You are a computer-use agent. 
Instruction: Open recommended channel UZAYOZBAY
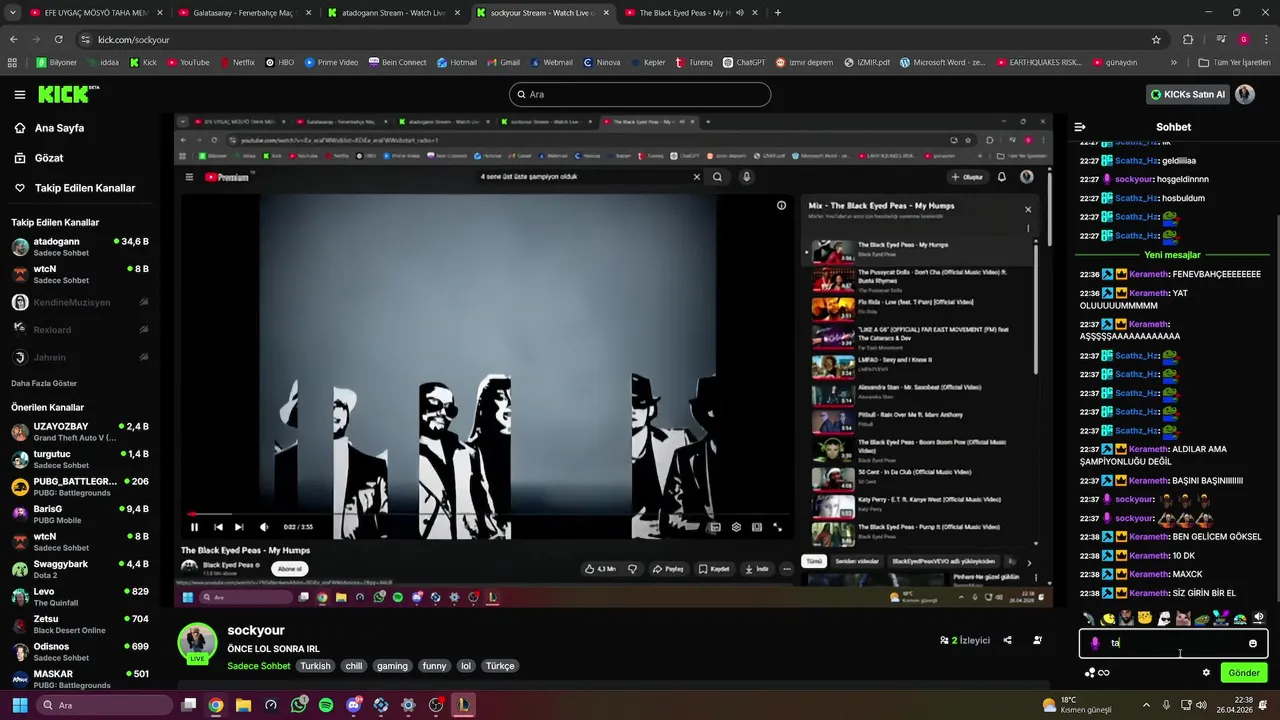(80, 432)
